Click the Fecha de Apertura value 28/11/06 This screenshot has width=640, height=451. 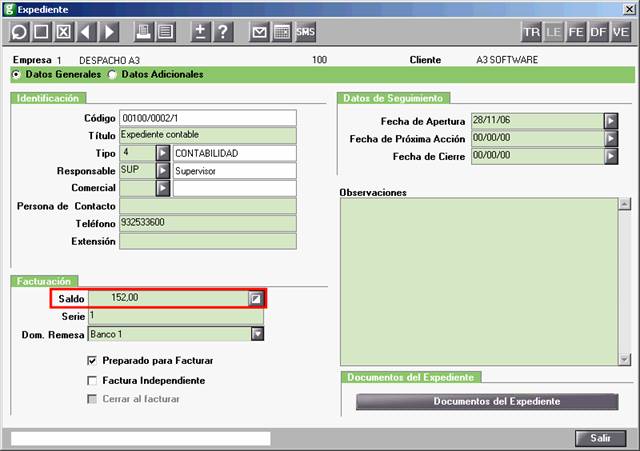tap(491, 120)
